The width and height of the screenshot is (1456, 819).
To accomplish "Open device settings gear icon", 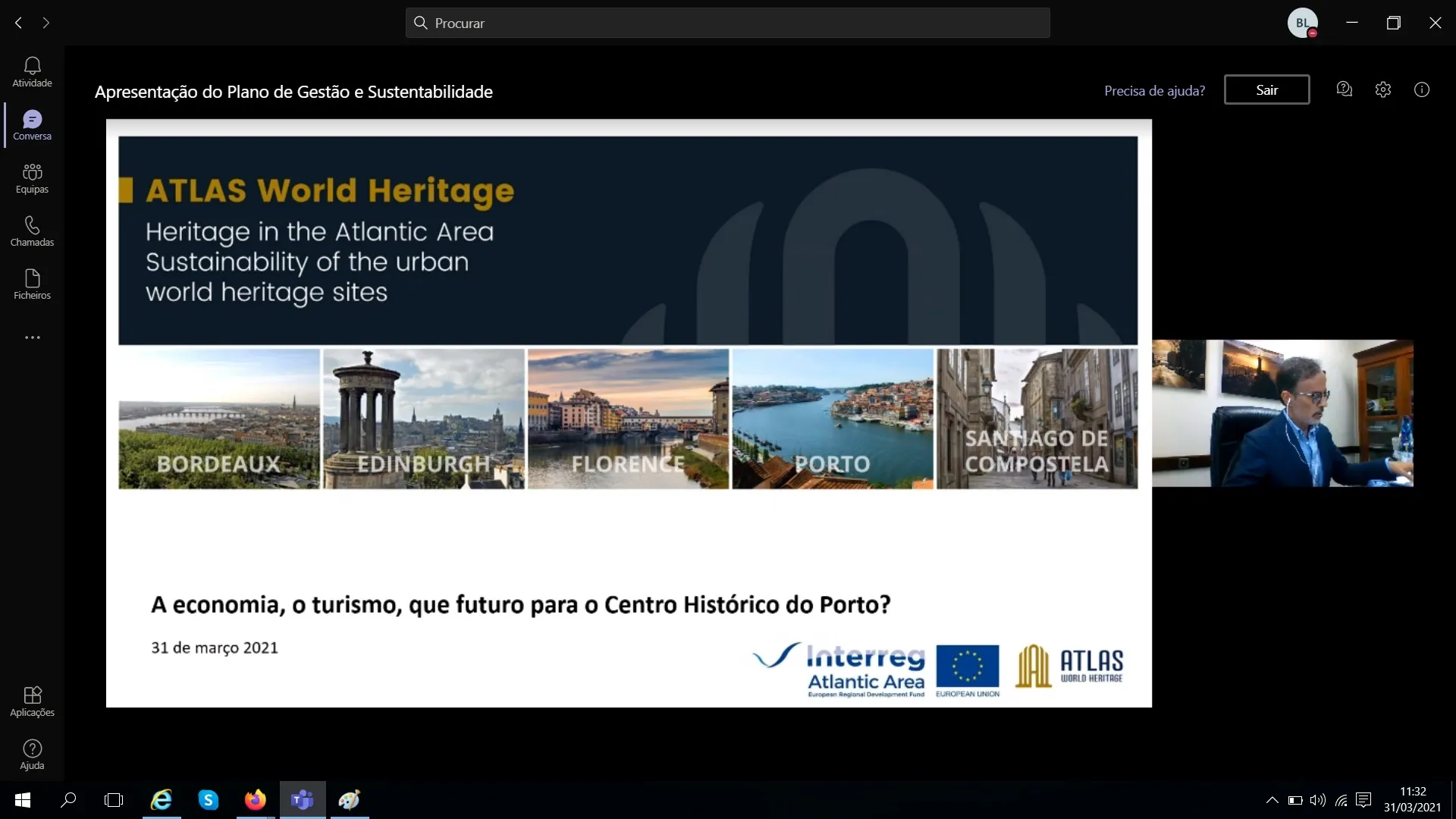I will [1382, 89].
